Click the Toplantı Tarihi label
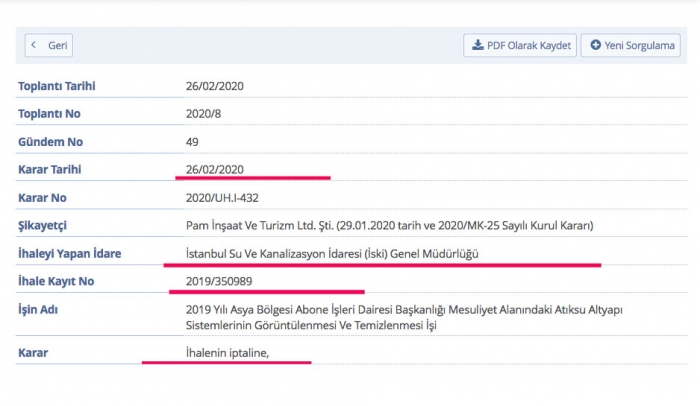 point(57,86)
